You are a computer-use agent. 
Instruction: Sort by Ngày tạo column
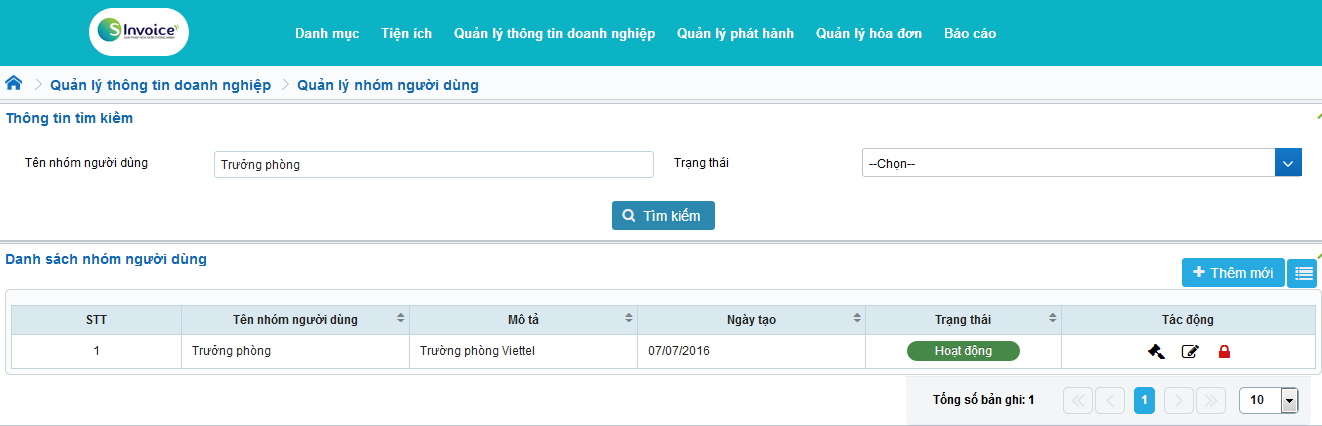pos(857,319)
